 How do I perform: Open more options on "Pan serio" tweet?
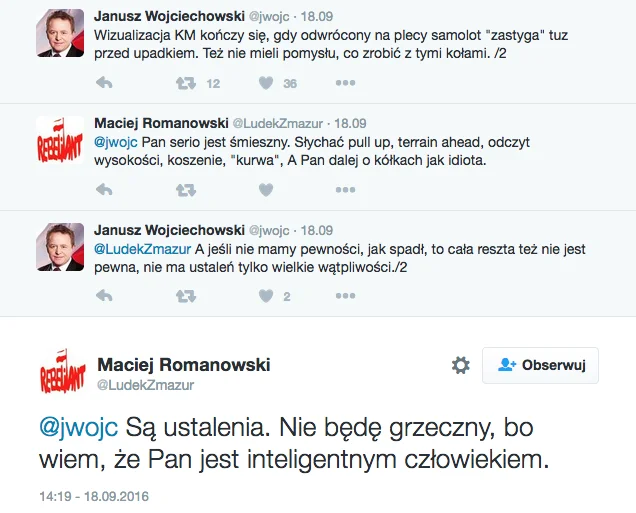point(345,190)
